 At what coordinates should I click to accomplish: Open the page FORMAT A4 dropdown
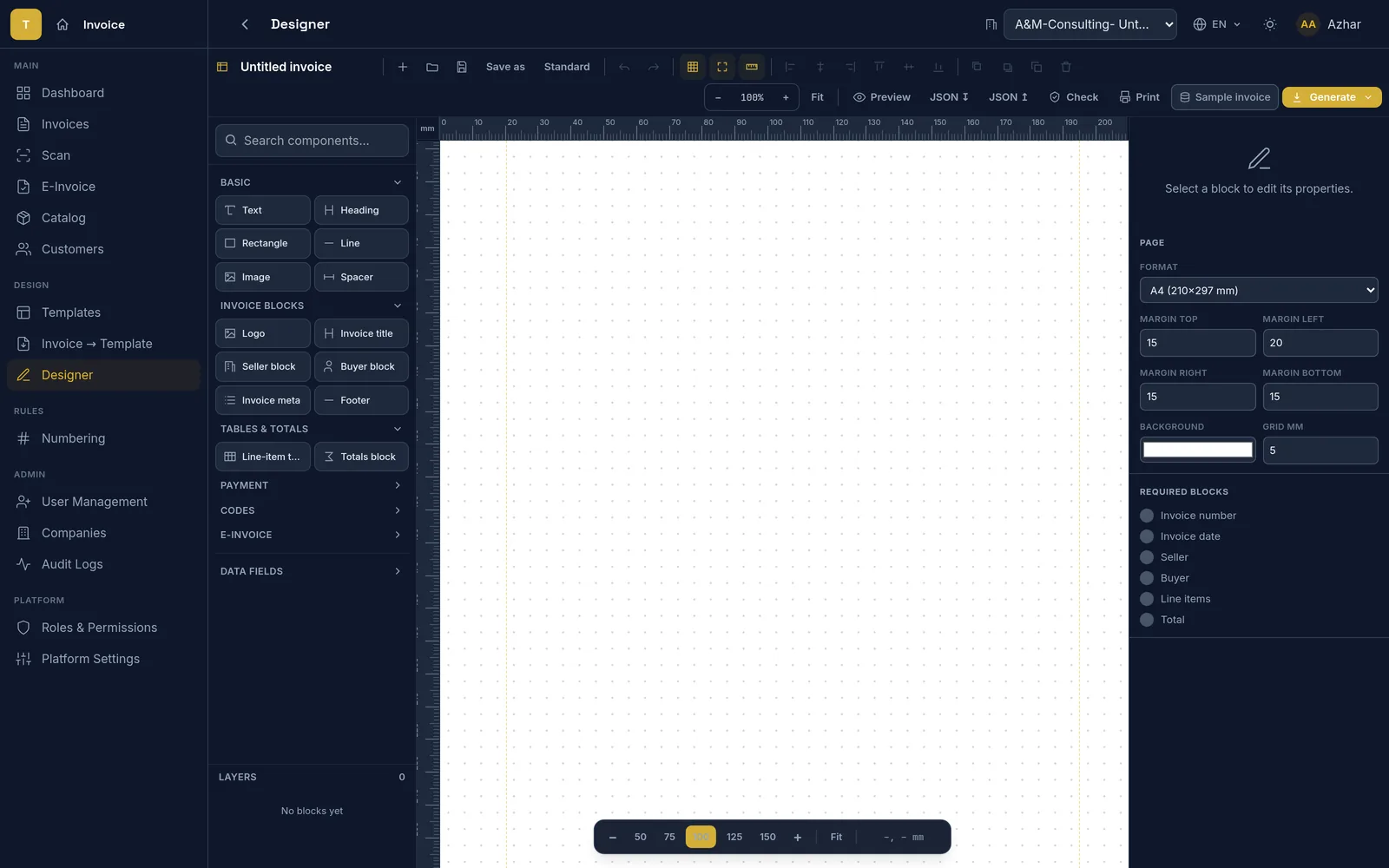(1259, 290)
